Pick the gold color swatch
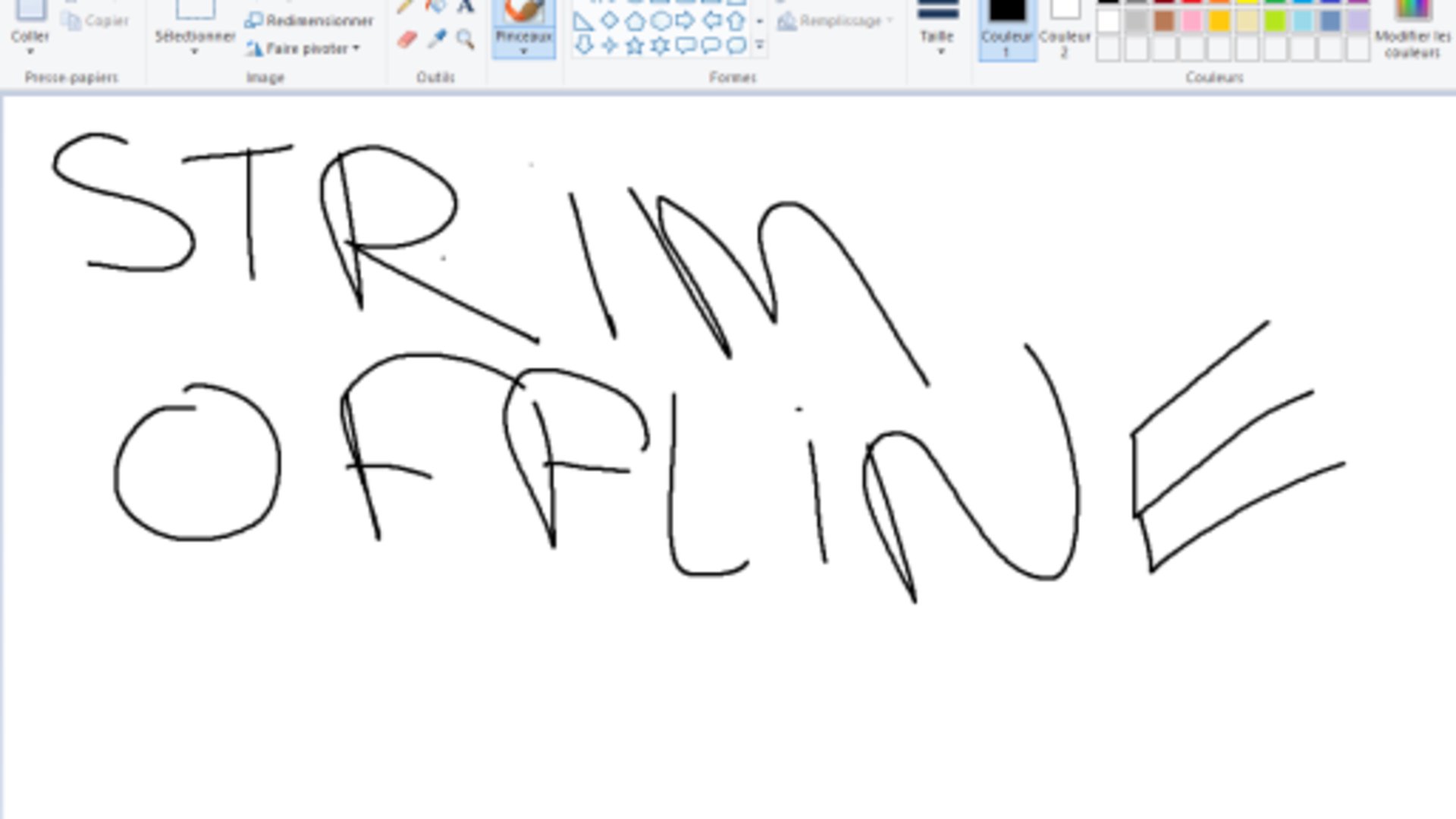This screenshot has width=1456, height=819. point(1219,21)
